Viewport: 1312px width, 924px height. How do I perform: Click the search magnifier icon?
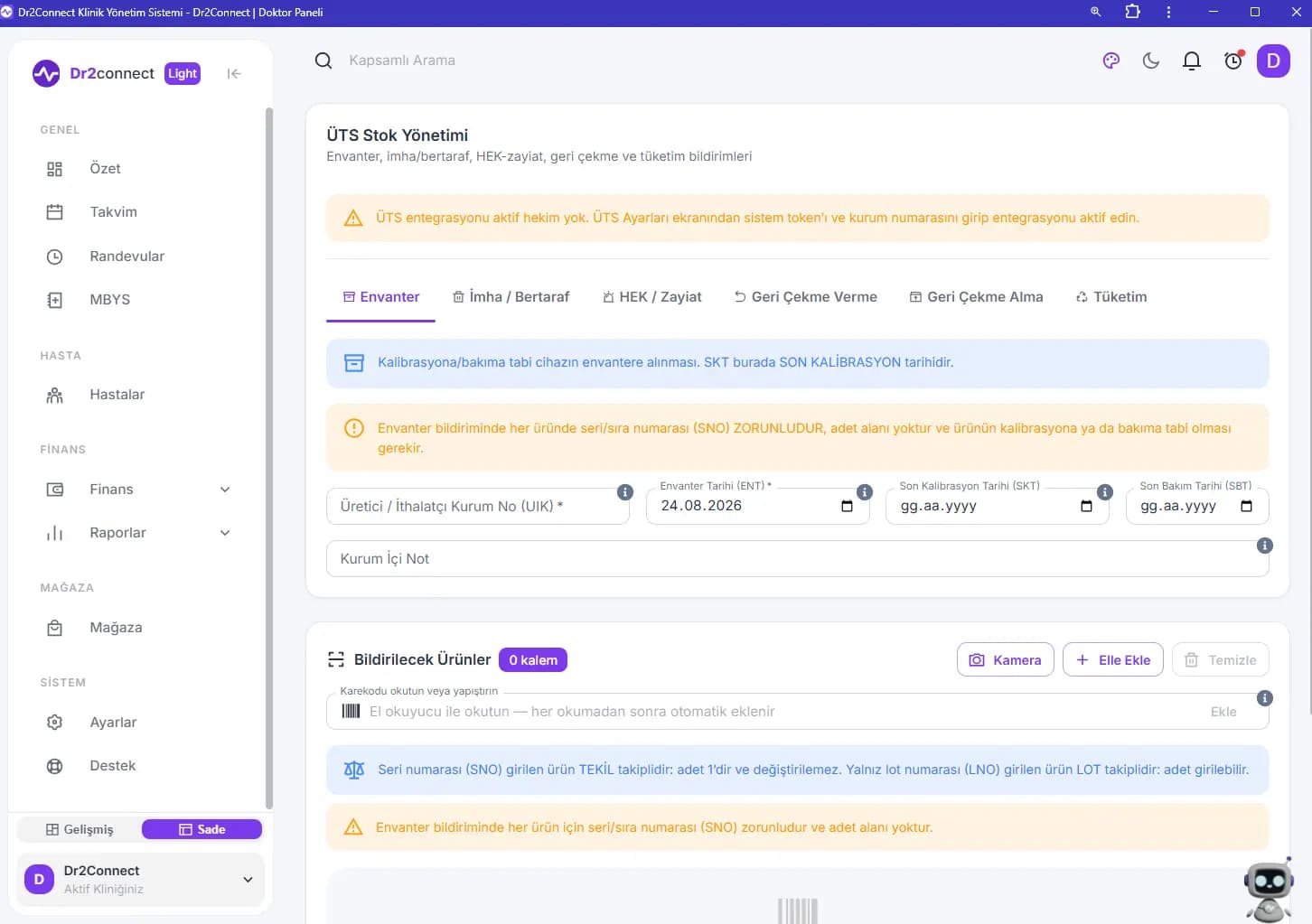[x=323, y=61]
